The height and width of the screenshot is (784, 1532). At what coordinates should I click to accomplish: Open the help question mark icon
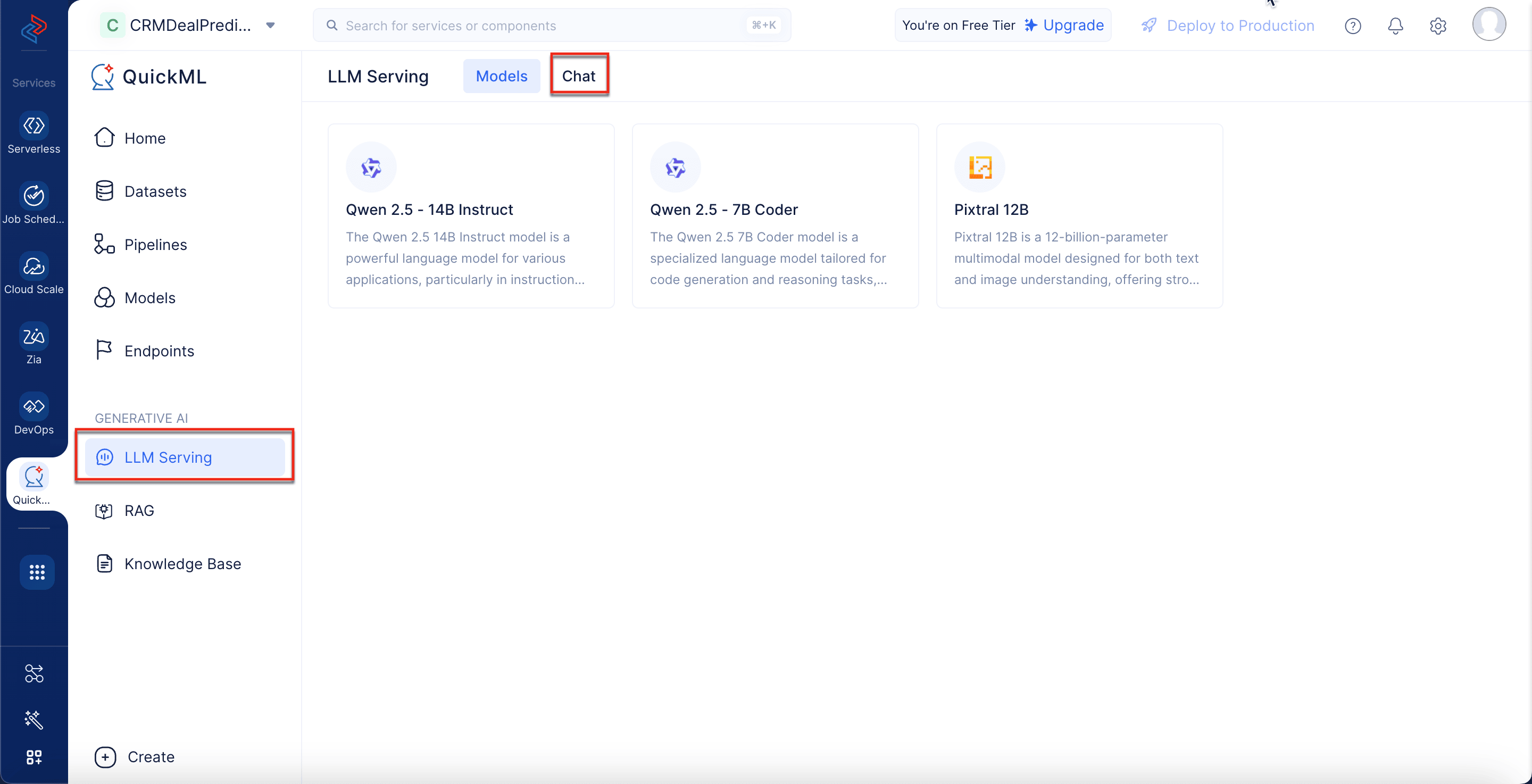pyautogui.click(x=1353, y=26)
